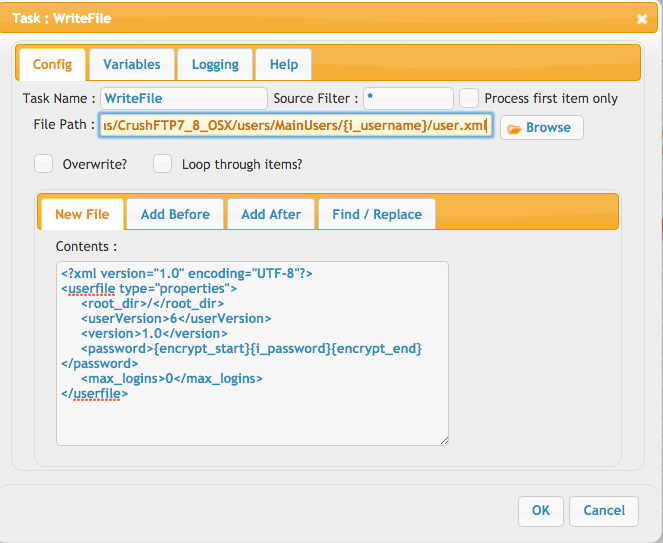The width and height of the screenshot is (663, 543).
Task: Enable the Overwrite checkbox
Action: pos(44,164)
